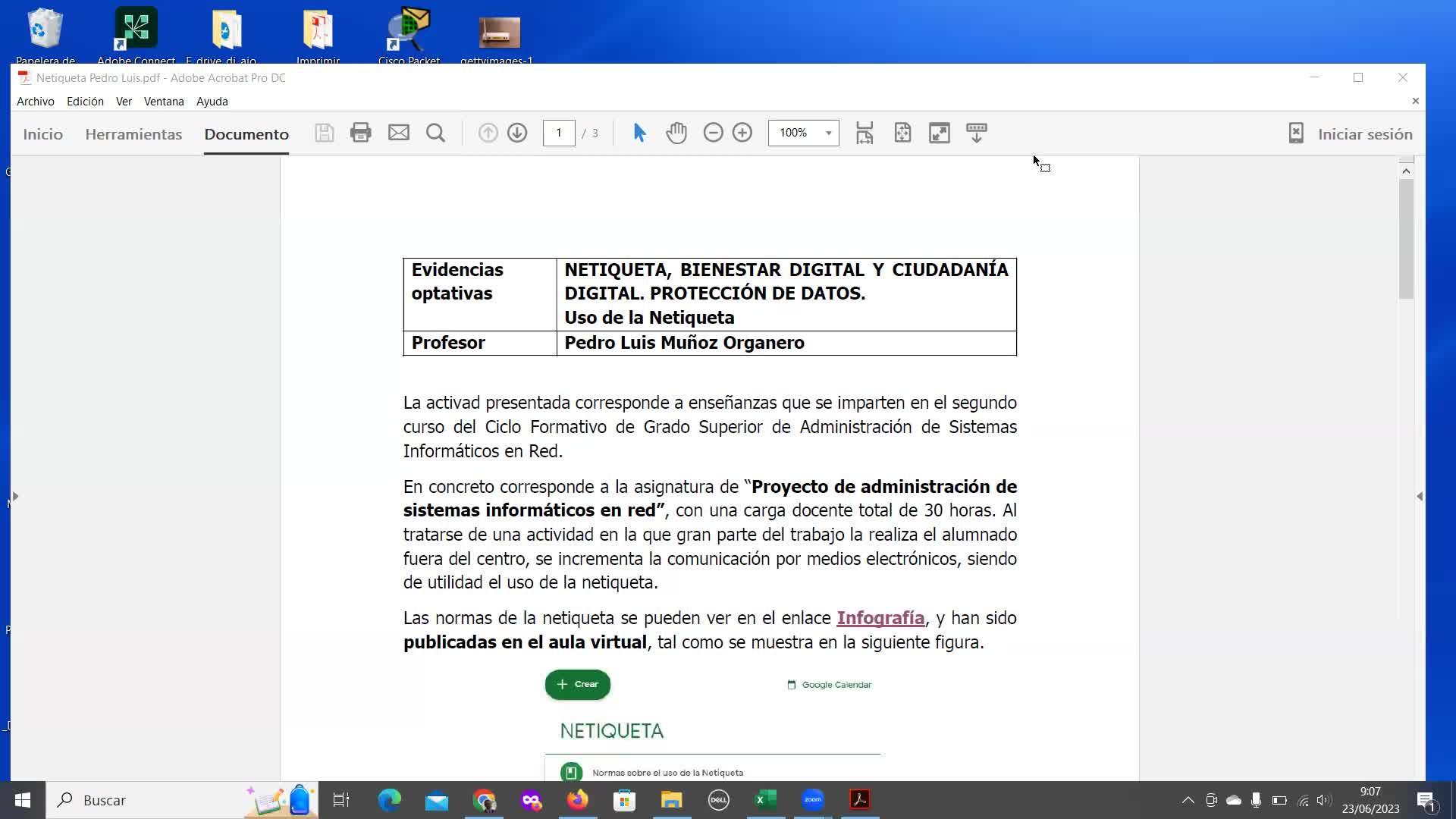
Task: Go to next page arrow
Action: click(517, 133)
